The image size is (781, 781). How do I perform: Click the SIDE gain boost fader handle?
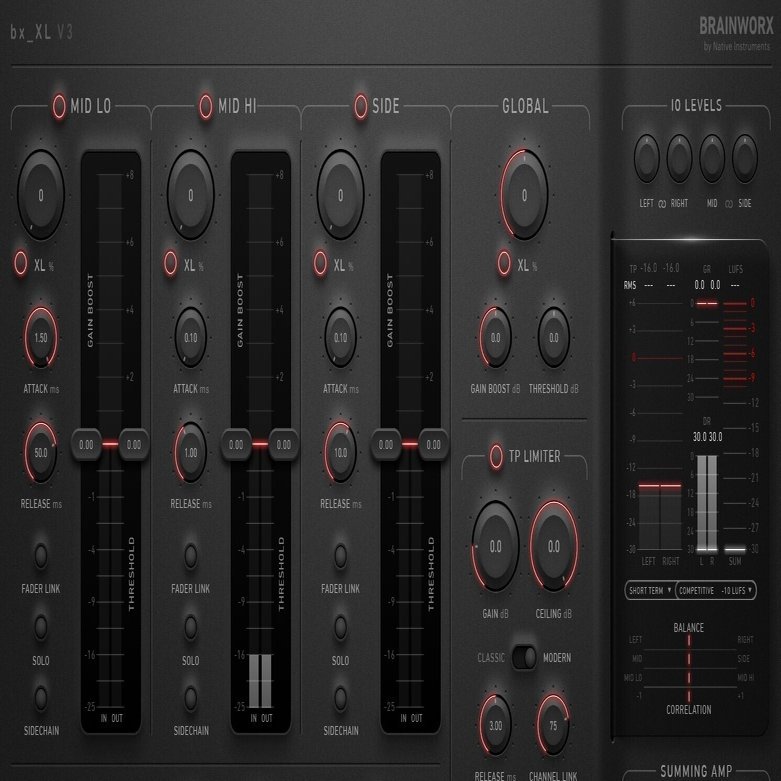pyautogui.click(x=386, y=444)
